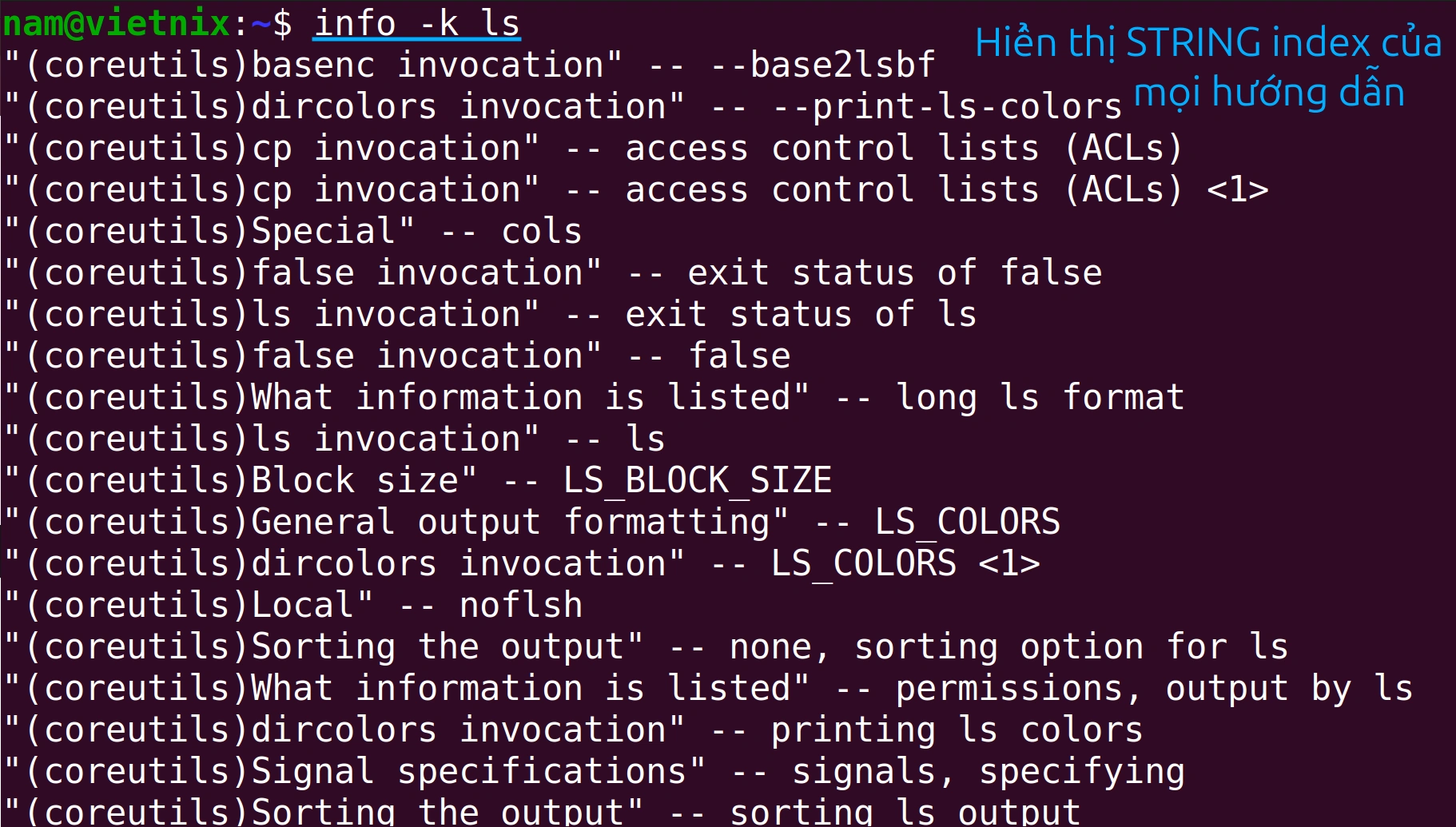Click the "none, sorting option for ls" line

(646, 646)
